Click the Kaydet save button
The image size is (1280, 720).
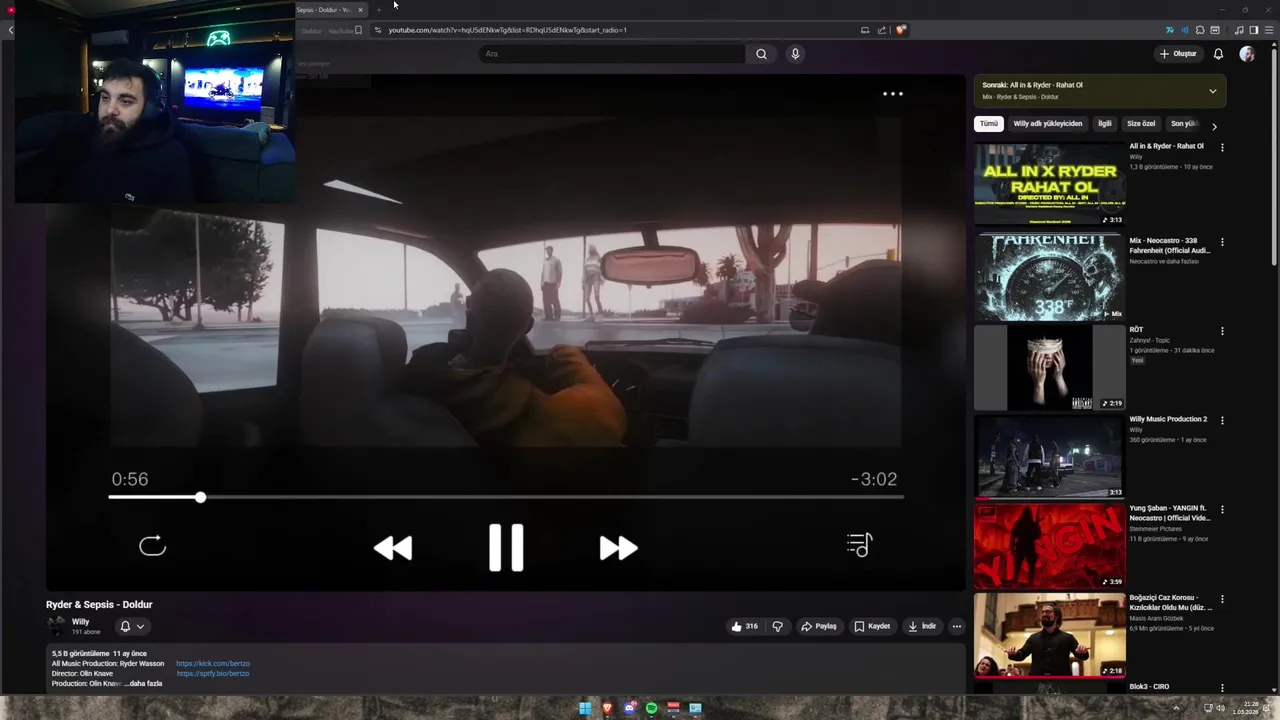(871, 627)
